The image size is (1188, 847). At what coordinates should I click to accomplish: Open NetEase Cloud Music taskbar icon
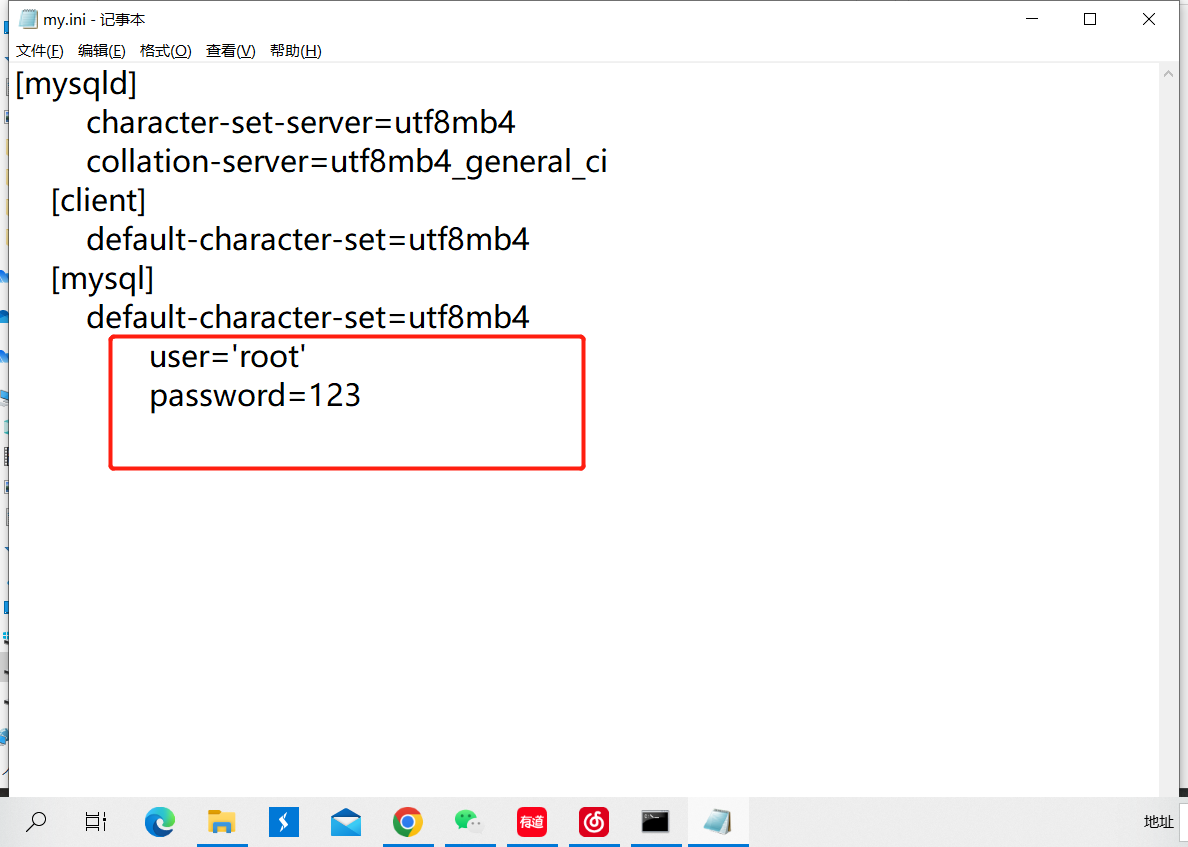[x=594, y=822]
